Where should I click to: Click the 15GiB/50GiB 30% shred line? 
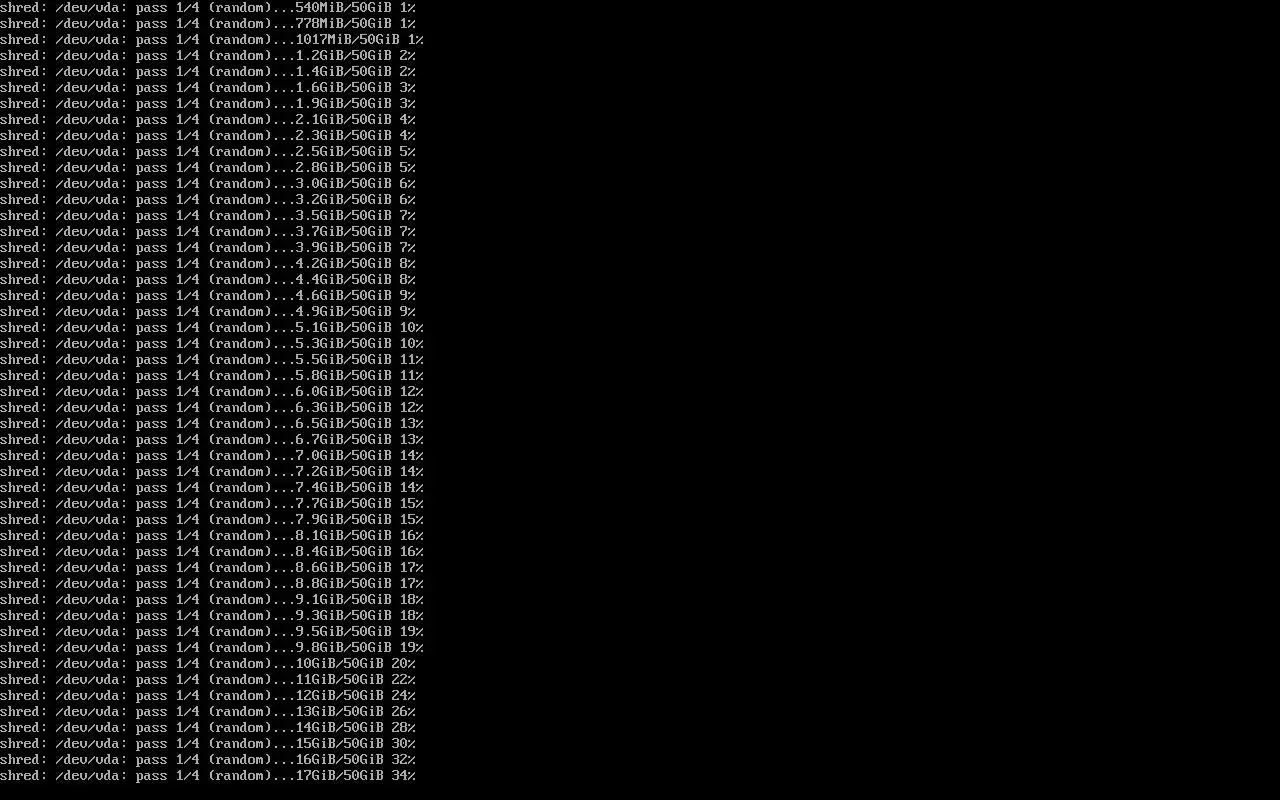point(208,743)
